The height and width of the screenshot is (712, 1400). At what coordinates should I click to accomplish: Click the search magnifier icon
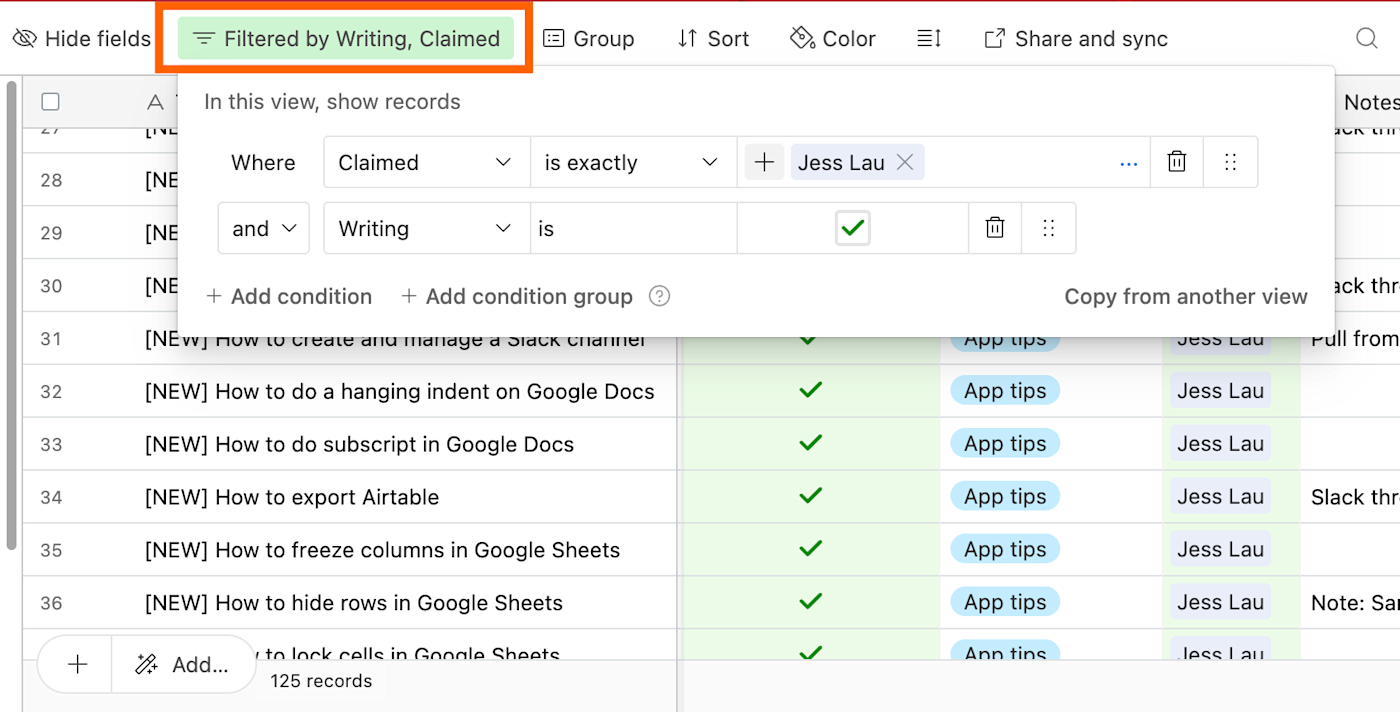(x=1366, y=39)
